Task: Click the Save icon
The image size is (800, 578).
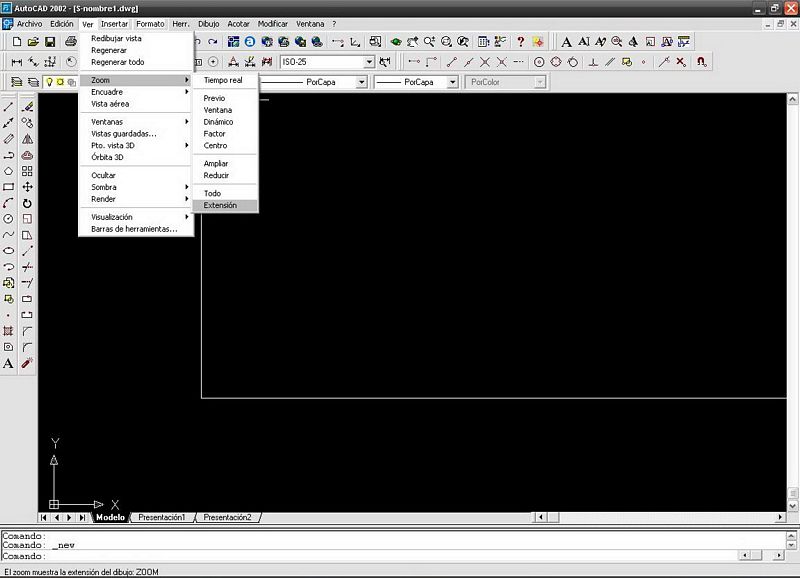Action: click(x=50, y=42)
